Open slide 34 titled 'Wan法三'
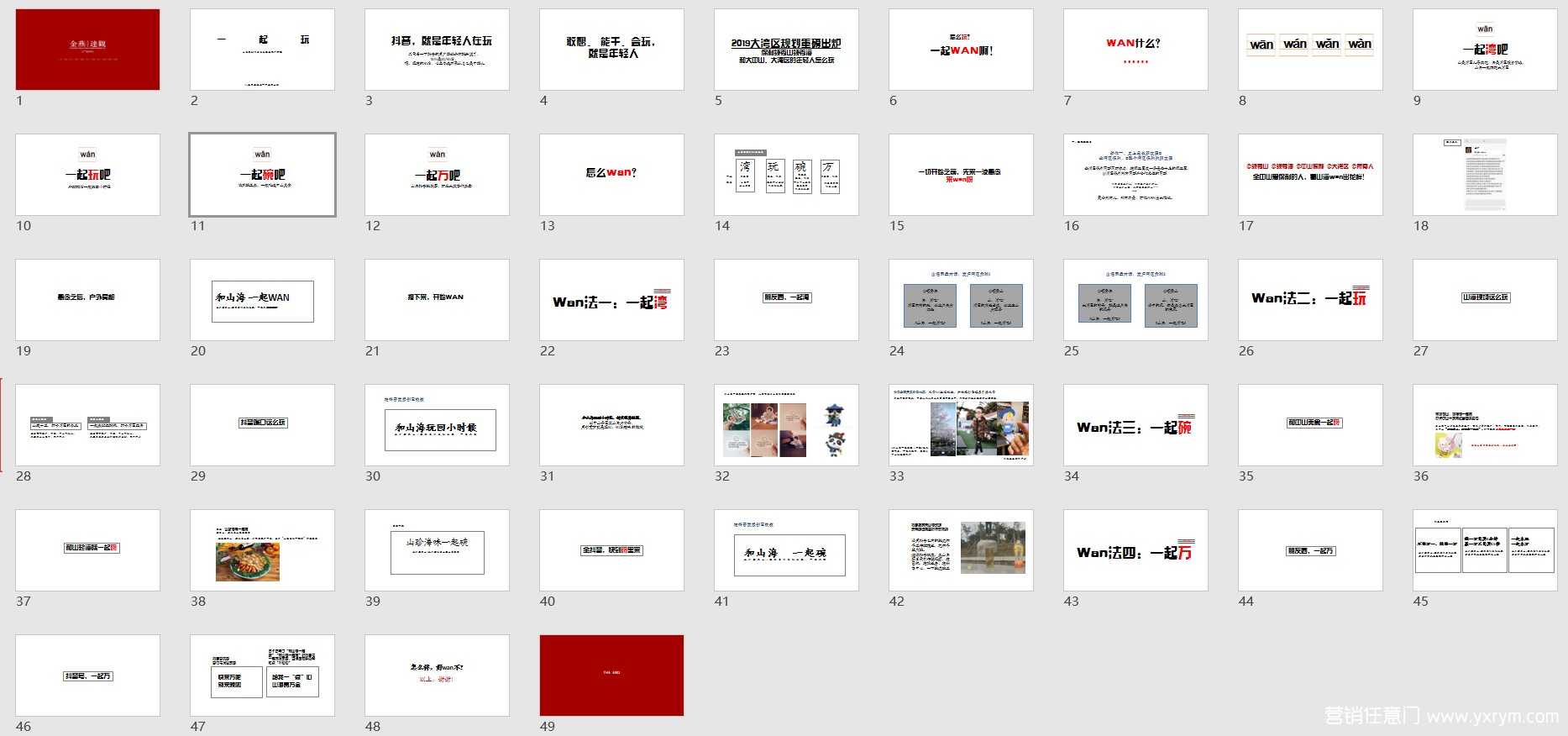1568x736 pixels. (x=1135, y=425)
